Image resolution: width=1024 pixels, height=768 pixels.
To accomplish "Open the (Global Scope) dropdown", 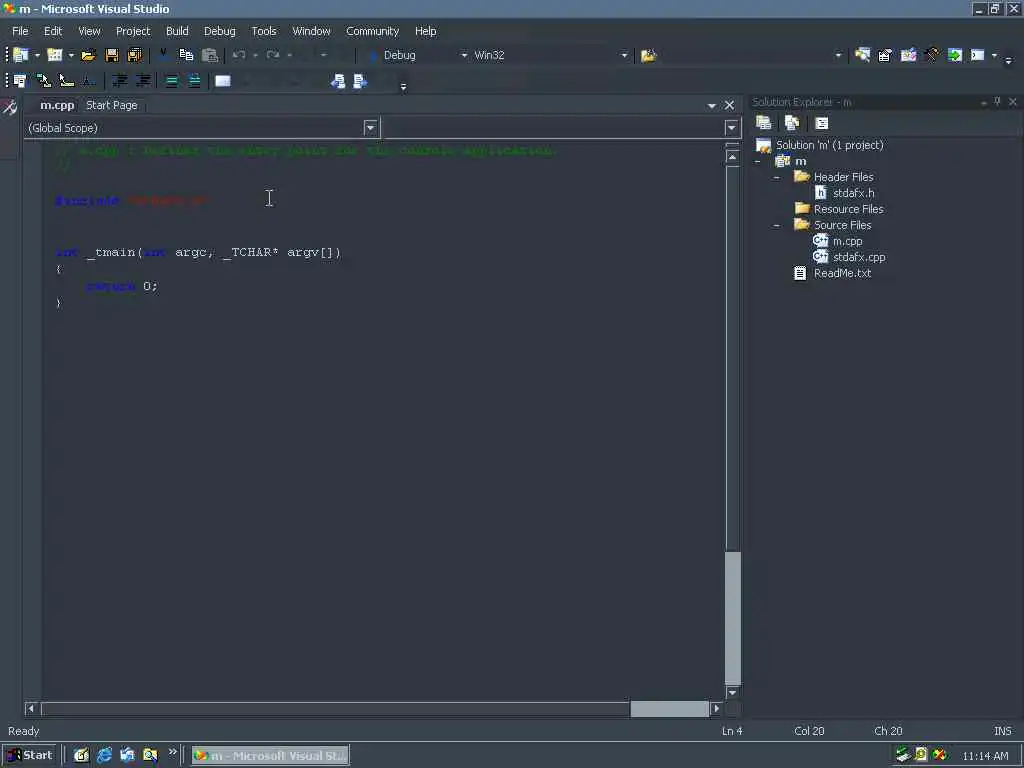I will tap(370, 127).
